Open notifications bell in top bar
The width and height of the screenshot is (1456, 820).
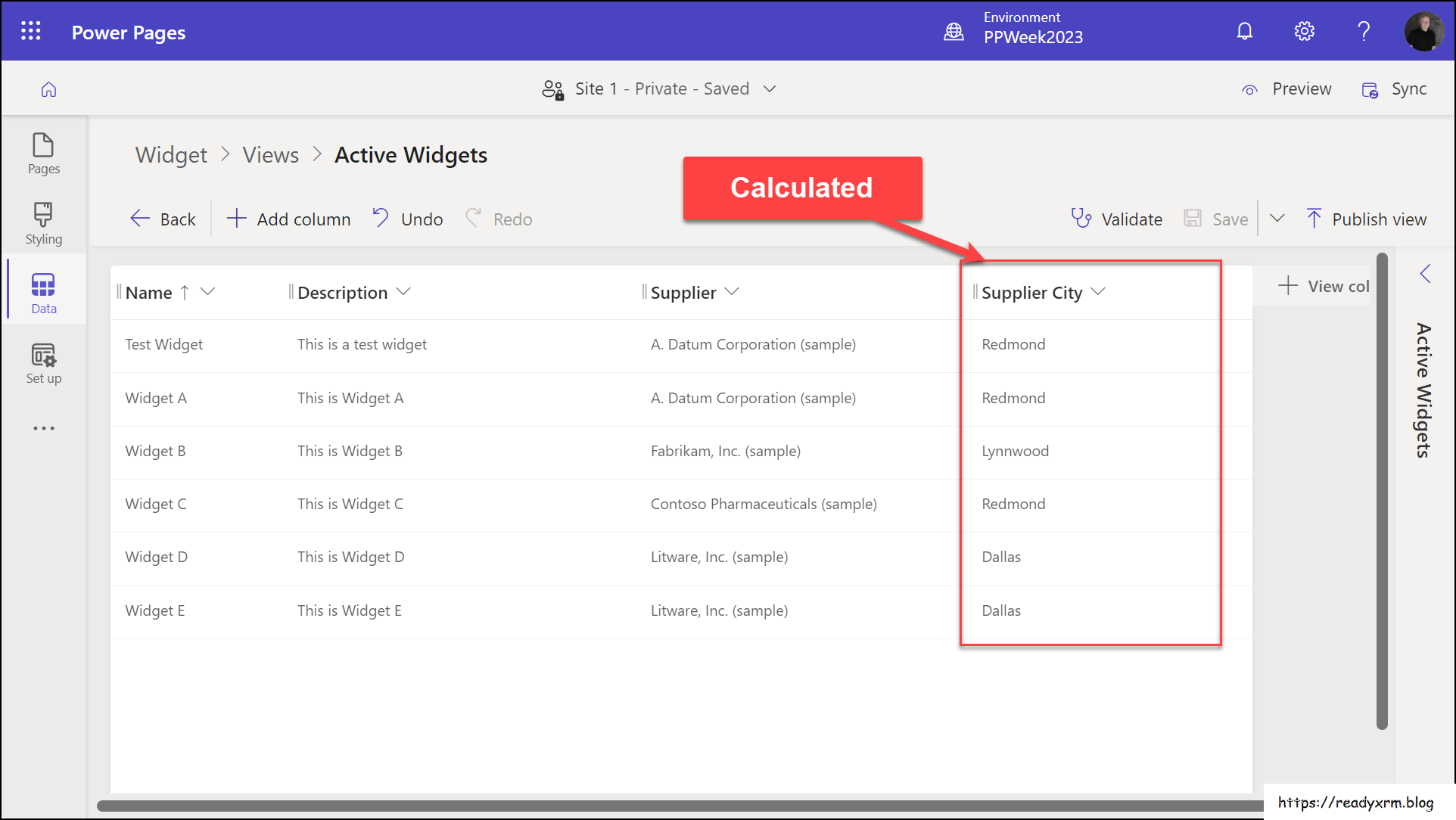tap(1244, 31)
